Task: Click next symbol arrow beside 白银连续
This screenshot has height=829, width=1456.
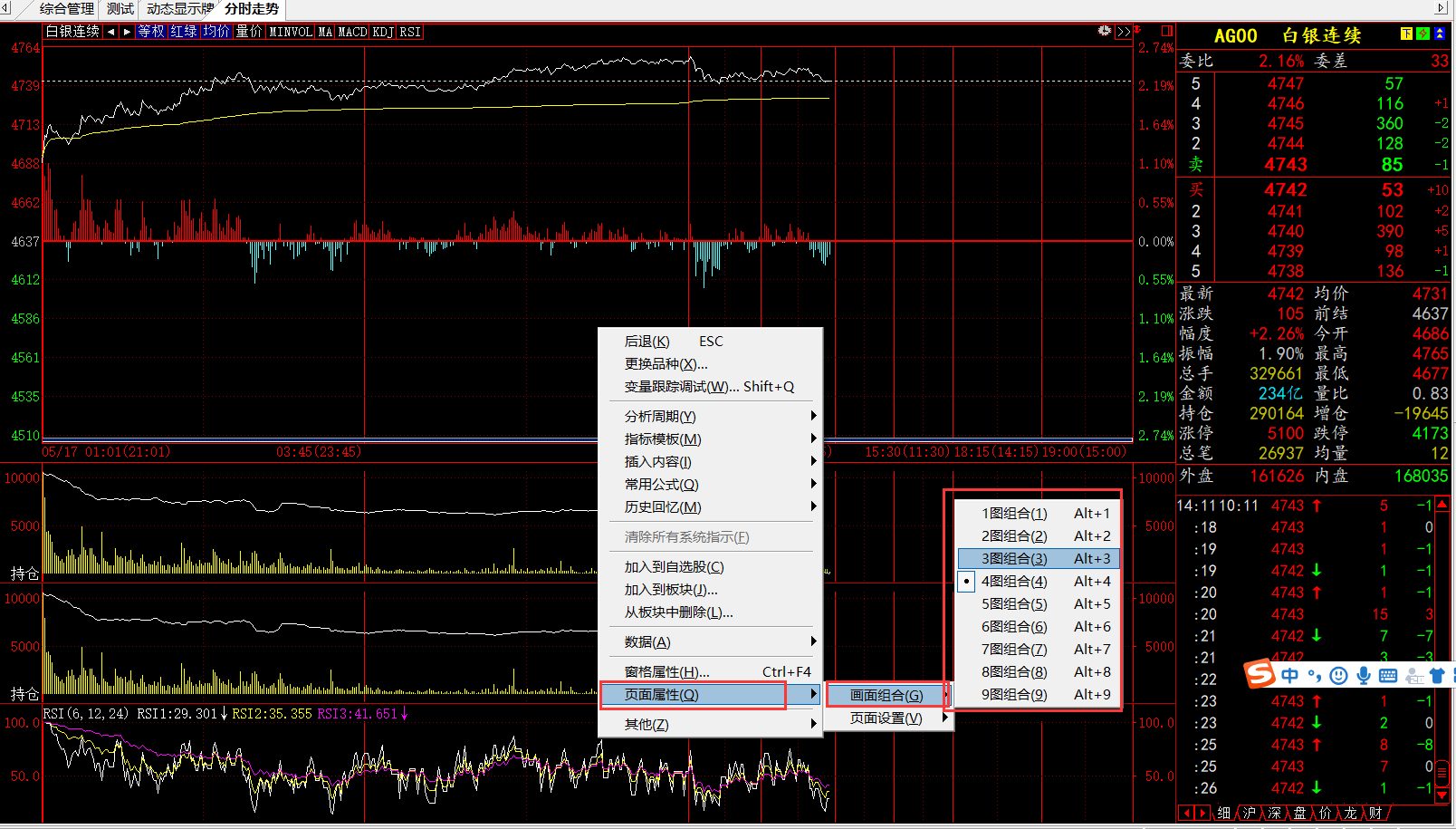Action: click(x=127, y=32)
